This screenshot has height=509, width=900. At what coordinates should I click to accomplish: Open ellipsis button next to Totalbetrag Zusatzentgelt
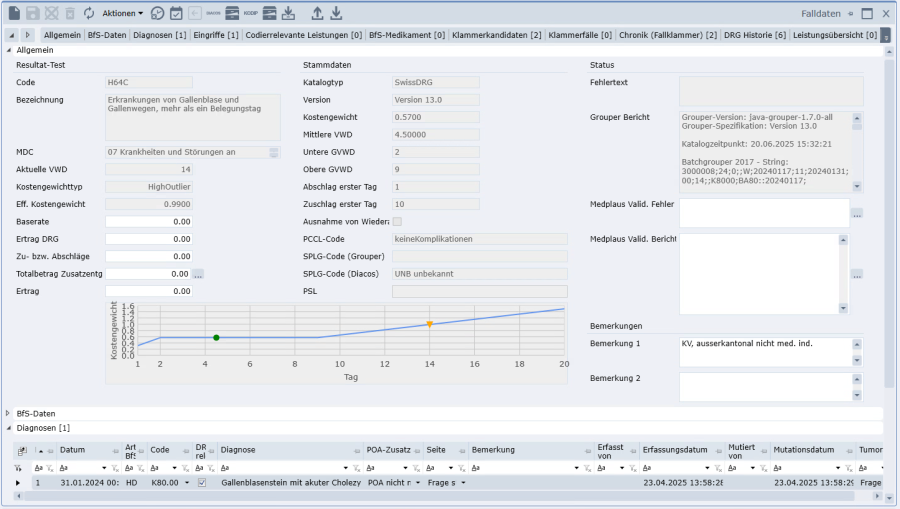coord(198,273)
